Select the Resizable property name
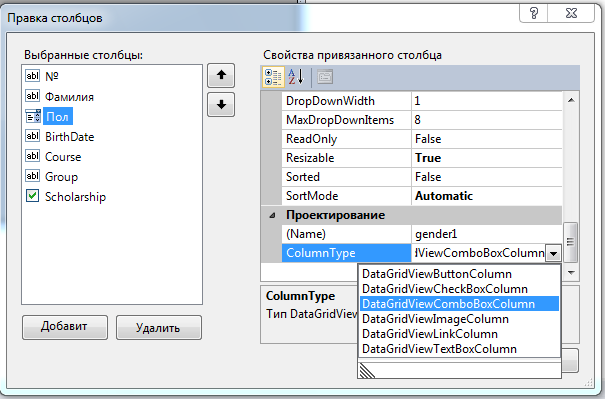 346,158
